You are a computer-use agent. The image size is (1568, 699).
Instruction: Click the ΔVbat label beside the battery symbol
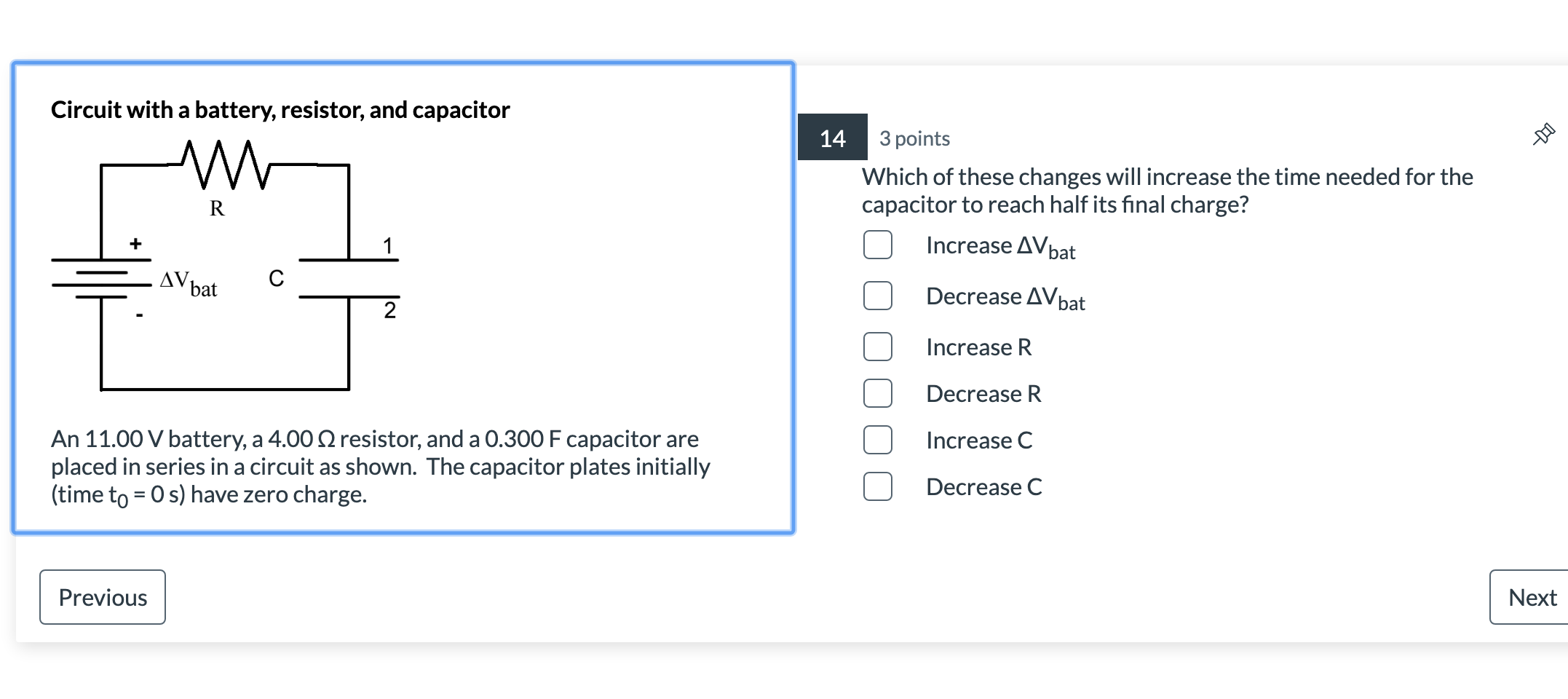click(x=189, y=283)
